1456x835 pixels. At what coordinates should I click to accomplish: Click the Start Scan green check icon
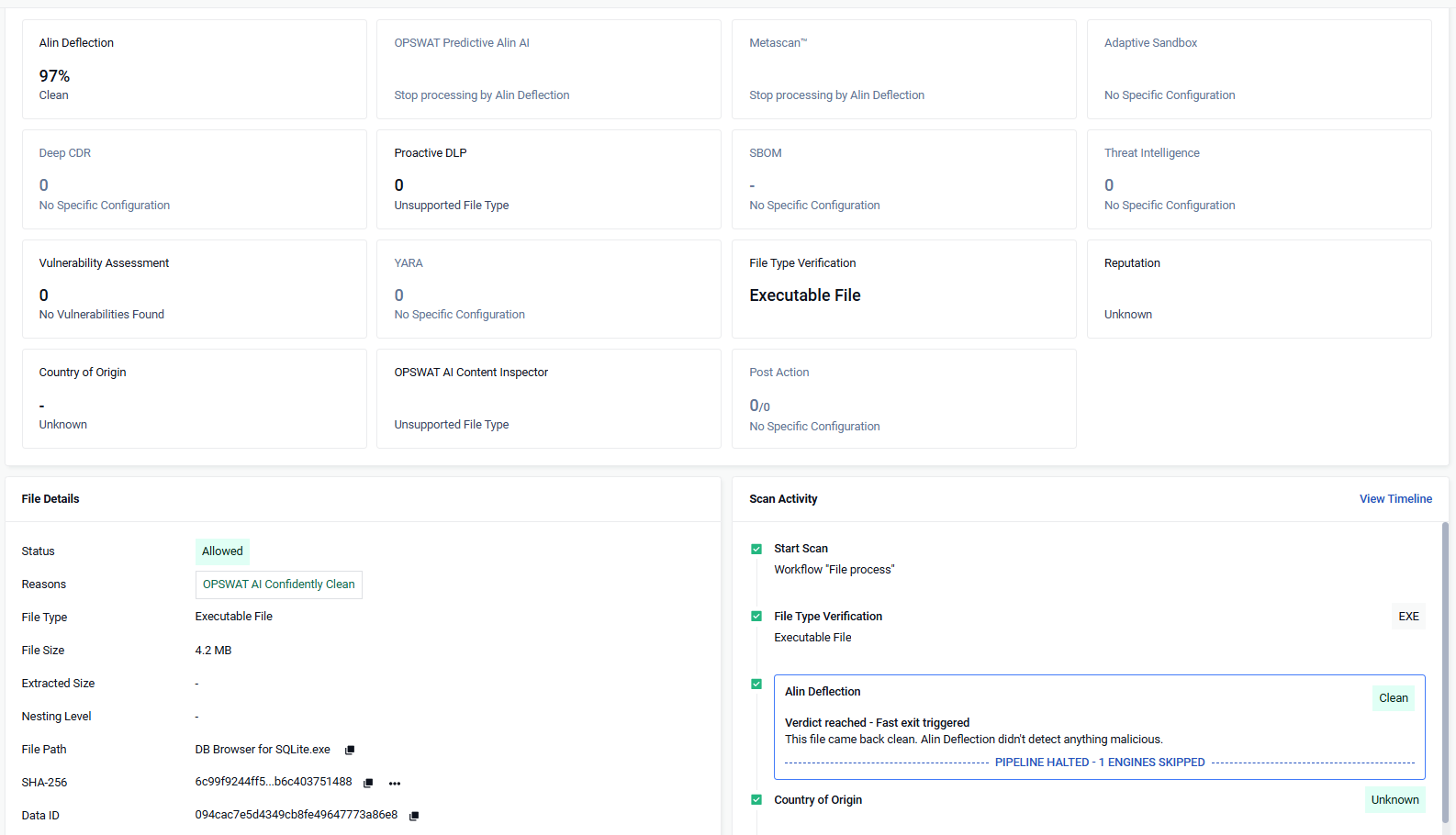point(756,550)
